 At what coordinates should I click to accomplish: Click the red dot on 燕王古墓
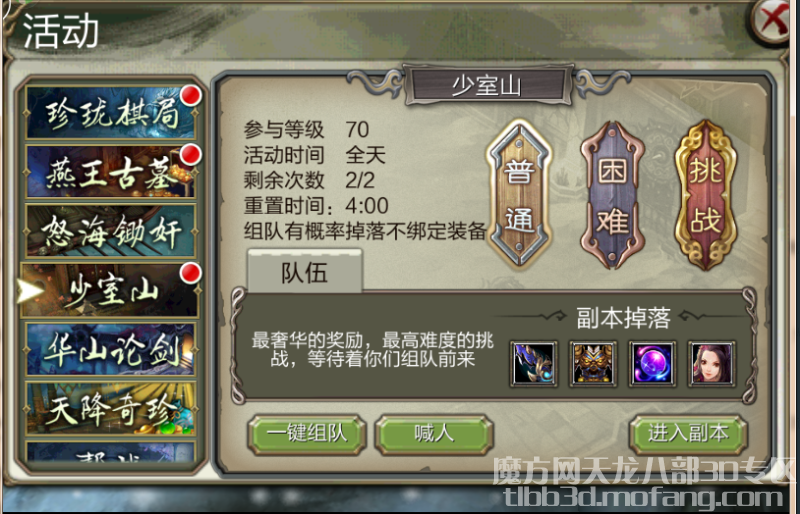[x=191, y=154]
